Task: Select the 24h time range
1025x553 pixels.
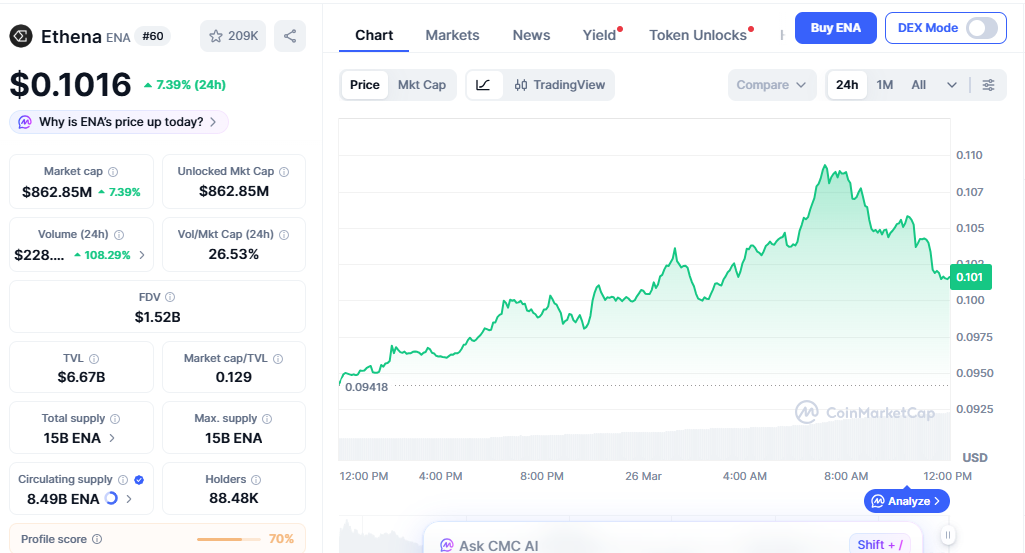Action: tap(847, 85)
